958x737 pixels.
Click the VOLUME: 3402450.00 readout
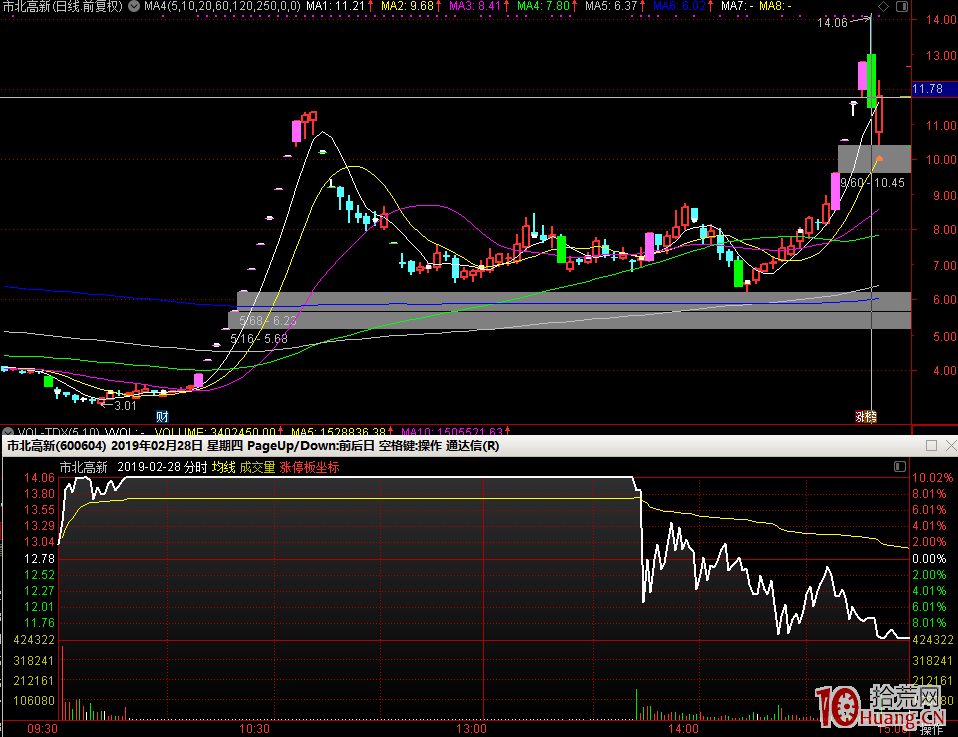pyautogui.click(x=215, y=432)
